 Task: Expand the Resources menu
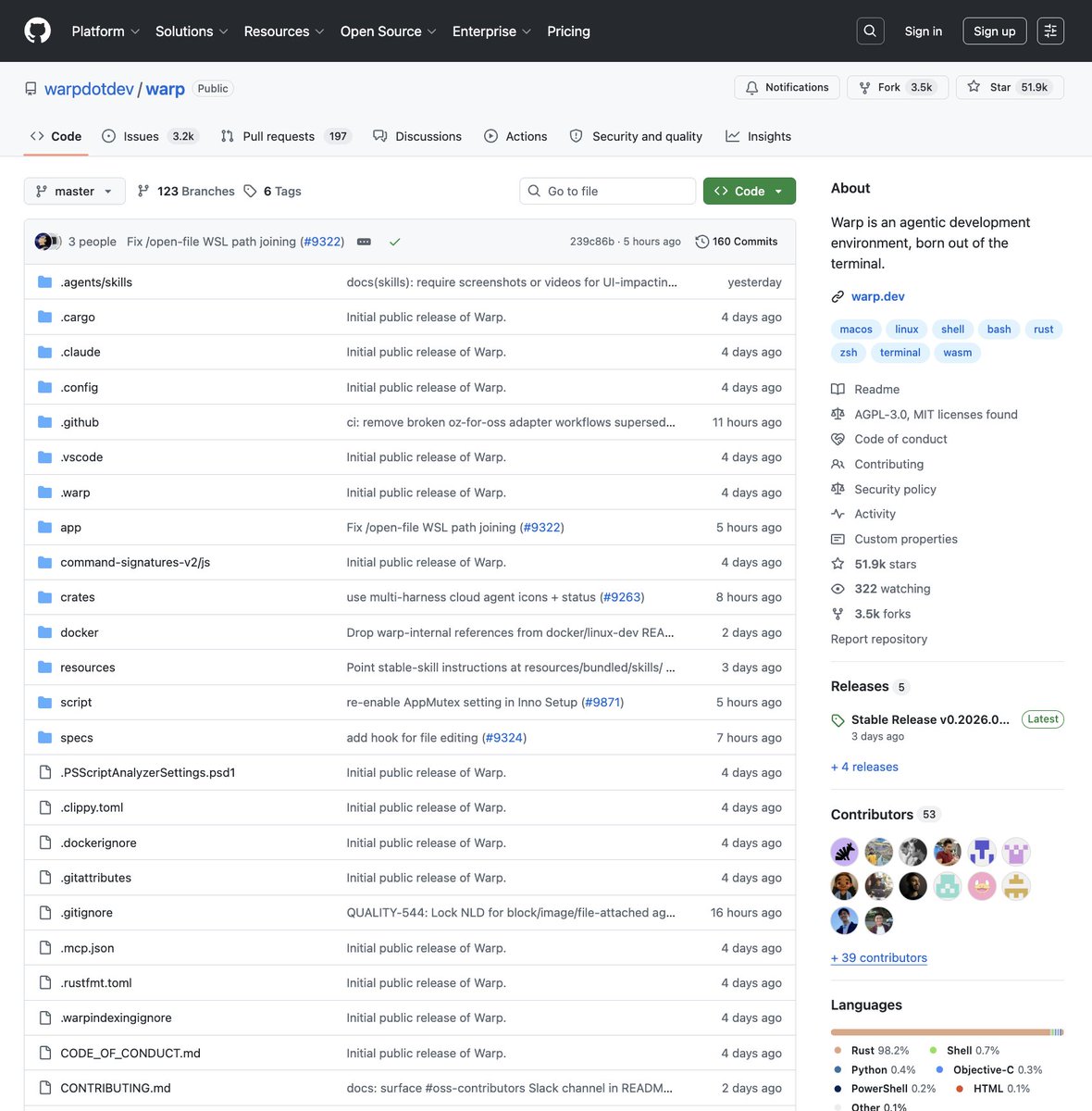284,31
